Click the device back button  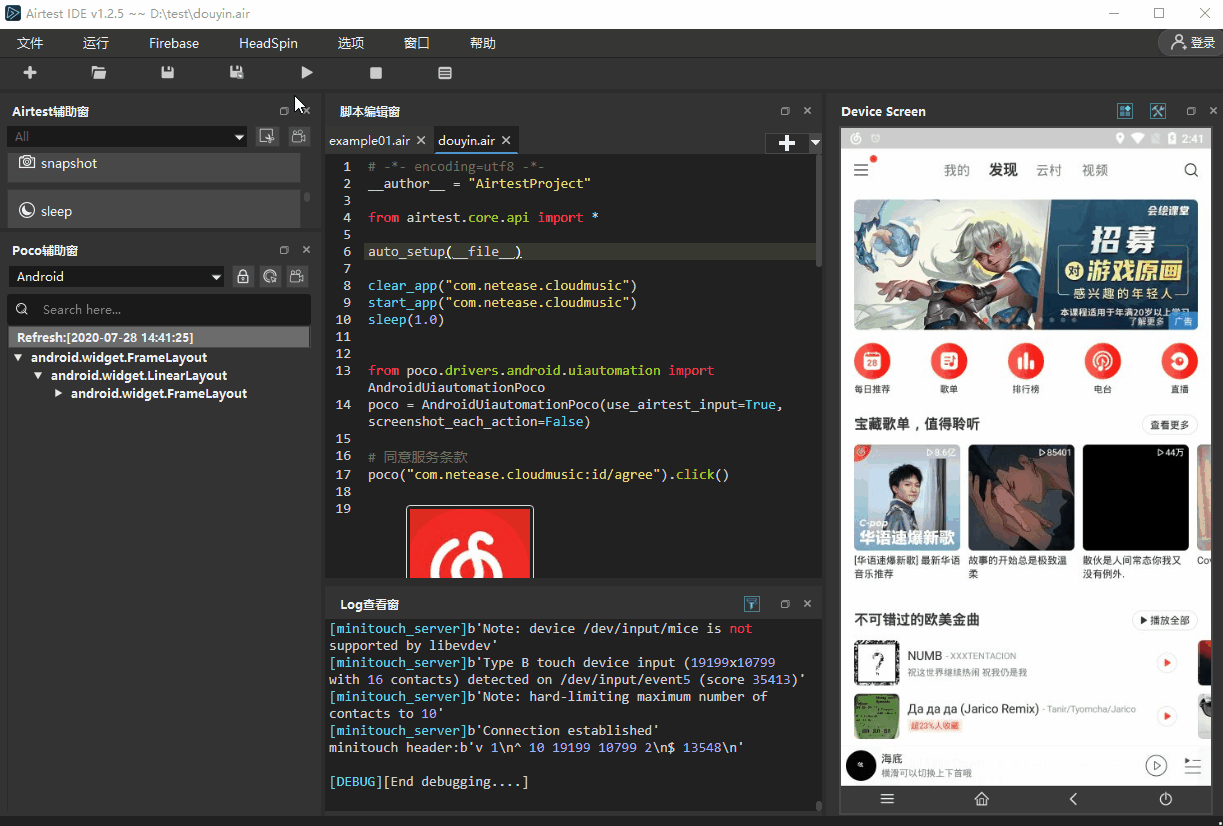tap(1073, 799)
